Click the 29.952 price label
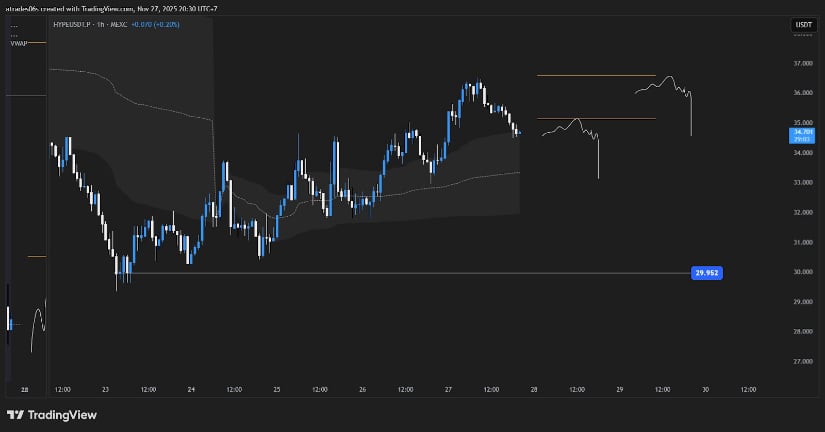 point(706,272)
